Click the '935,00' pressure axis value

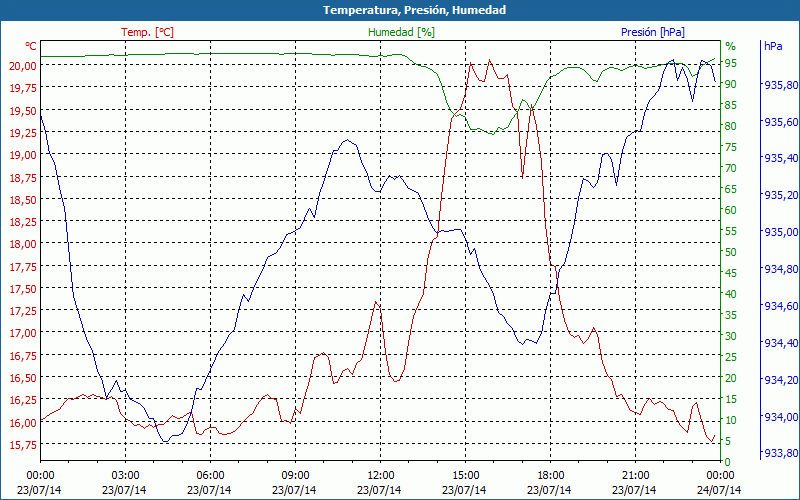tap(781, 232)
